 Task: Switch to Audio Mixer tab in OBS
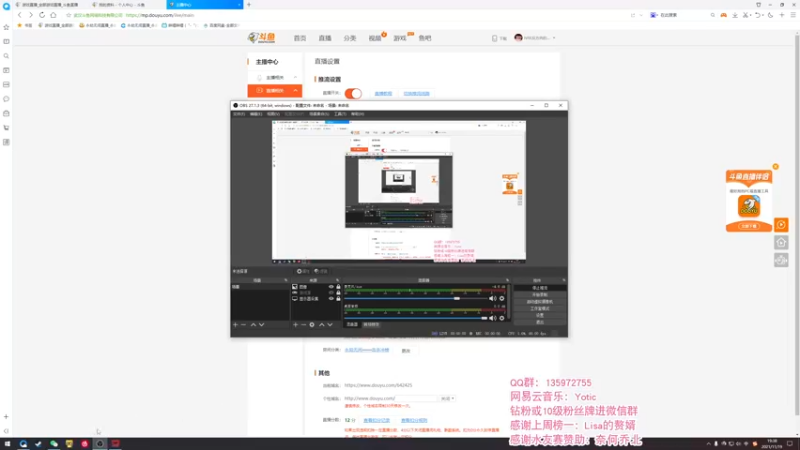tap(353, 324)
